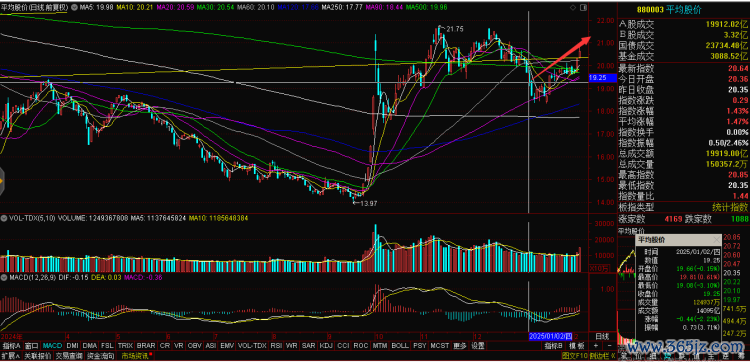Activate the MACD indicator tab

click(x=52, y=345)
